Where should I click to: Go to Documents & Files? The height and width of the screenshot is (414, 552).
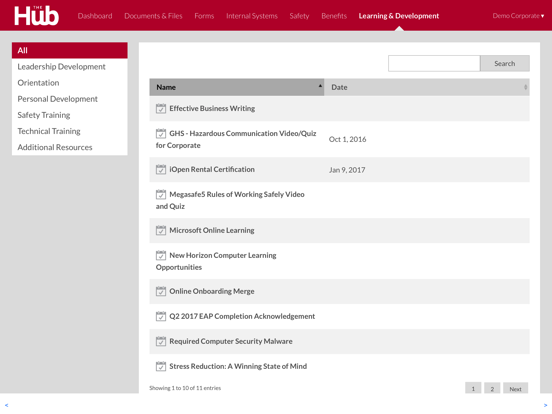pyautogui.click(x=153, y=16)
